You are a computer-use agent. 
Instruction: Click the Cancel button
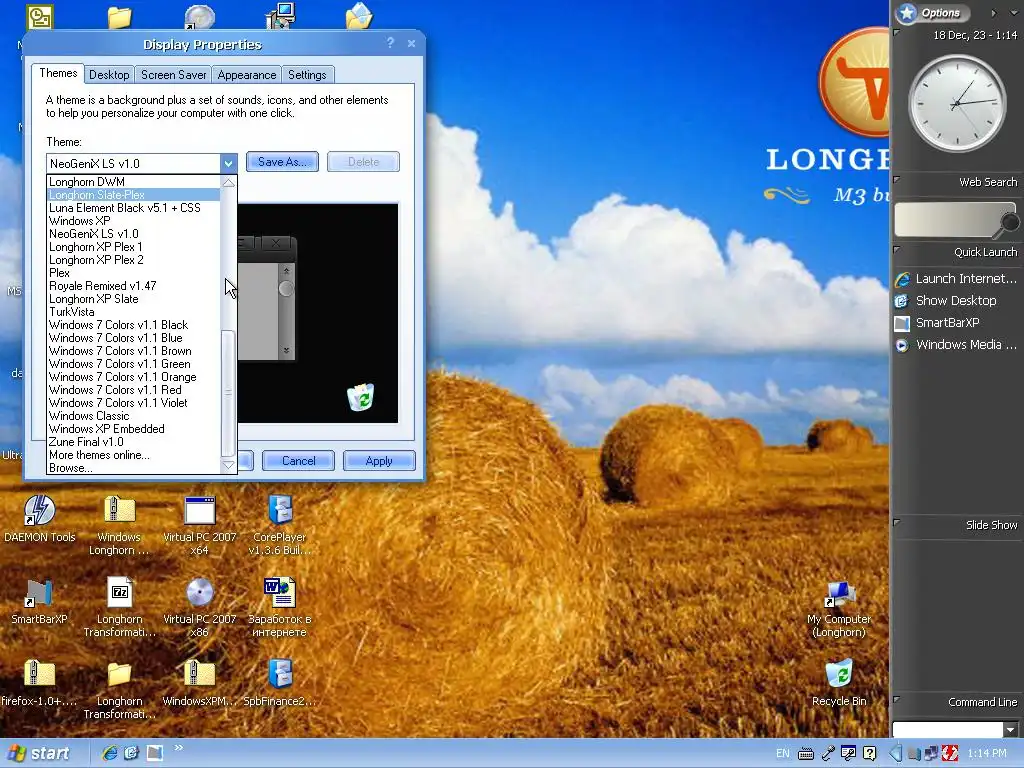(298, 461)
